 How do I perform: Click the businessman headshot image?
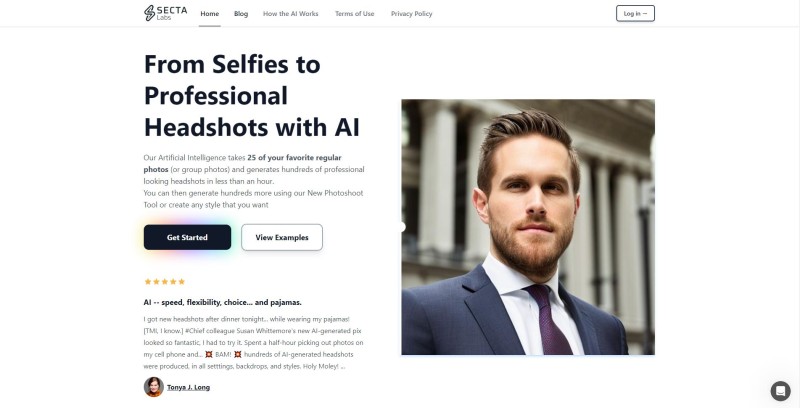tap(528, 227)
